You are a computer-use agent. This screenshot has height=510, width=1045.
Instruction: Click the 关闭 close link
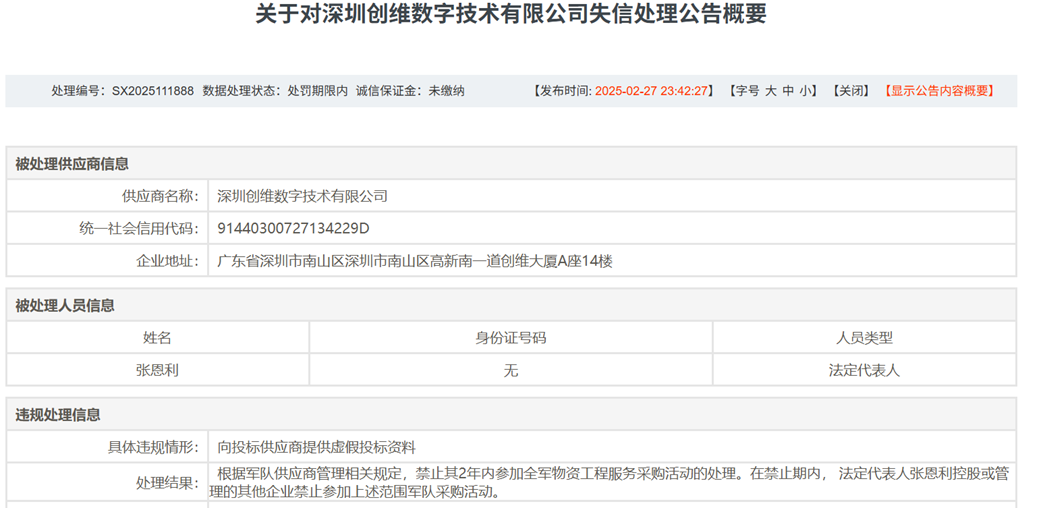(851, 91)
